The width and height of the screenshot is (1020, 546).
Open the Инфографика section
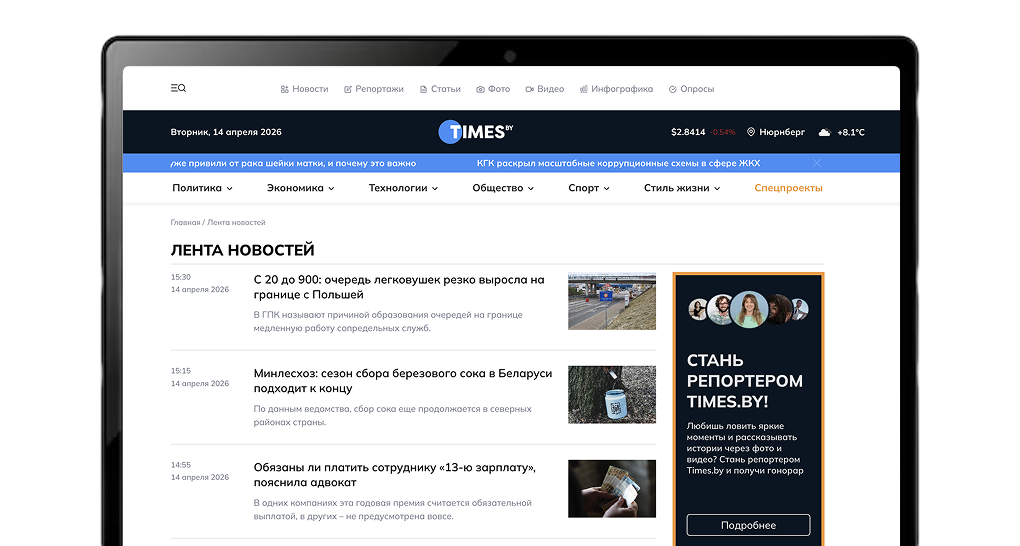click(x=622, y=89)
